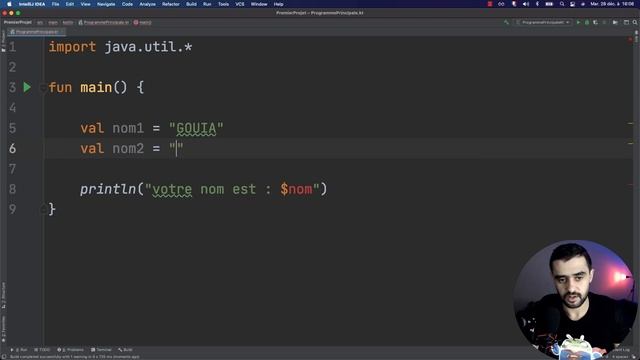640x360 pixels.
Task: Click the main() breadcrumb
Action: point(143,22)
